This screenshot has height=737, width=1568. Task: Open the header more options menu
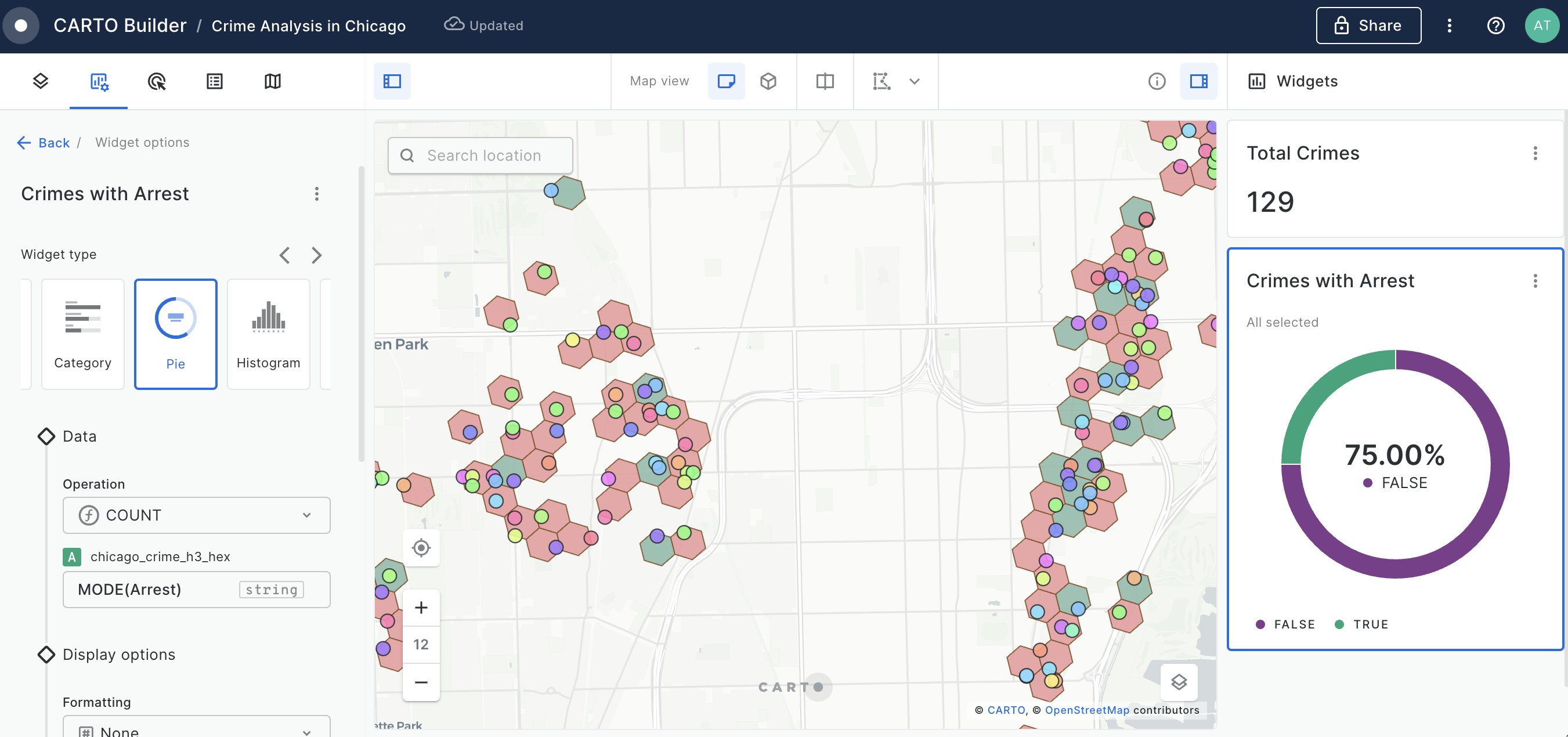(1449, 26)
